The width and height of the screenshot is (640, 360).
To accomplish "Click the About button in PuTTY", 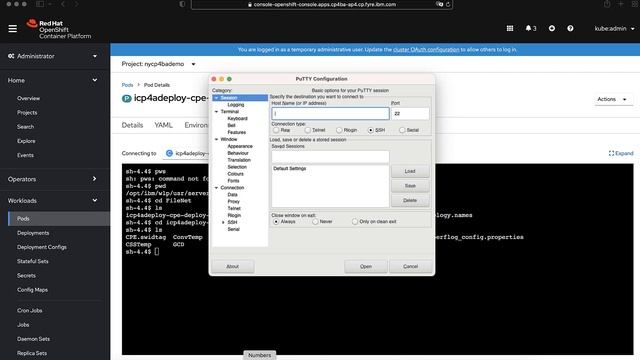I will tap(232, 267).
